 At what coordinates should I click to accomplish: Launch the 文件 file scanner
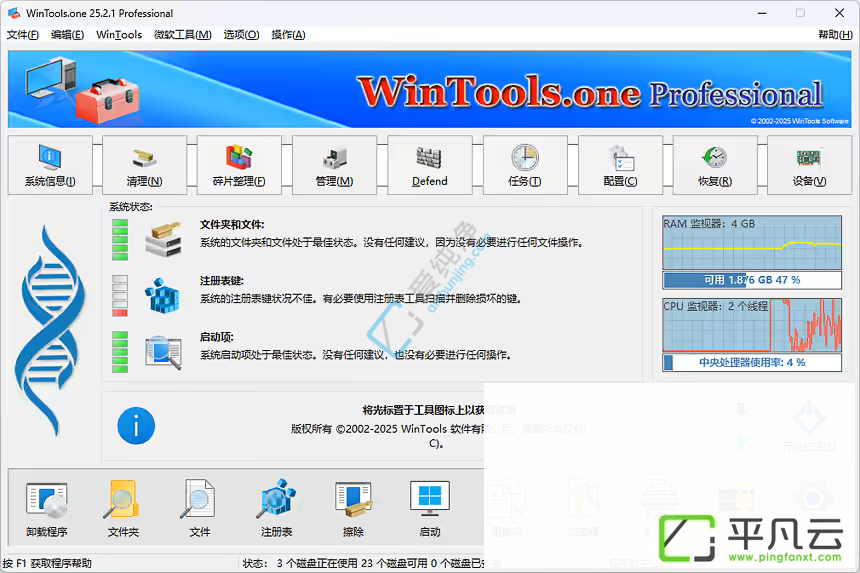(x=200, y=508)
